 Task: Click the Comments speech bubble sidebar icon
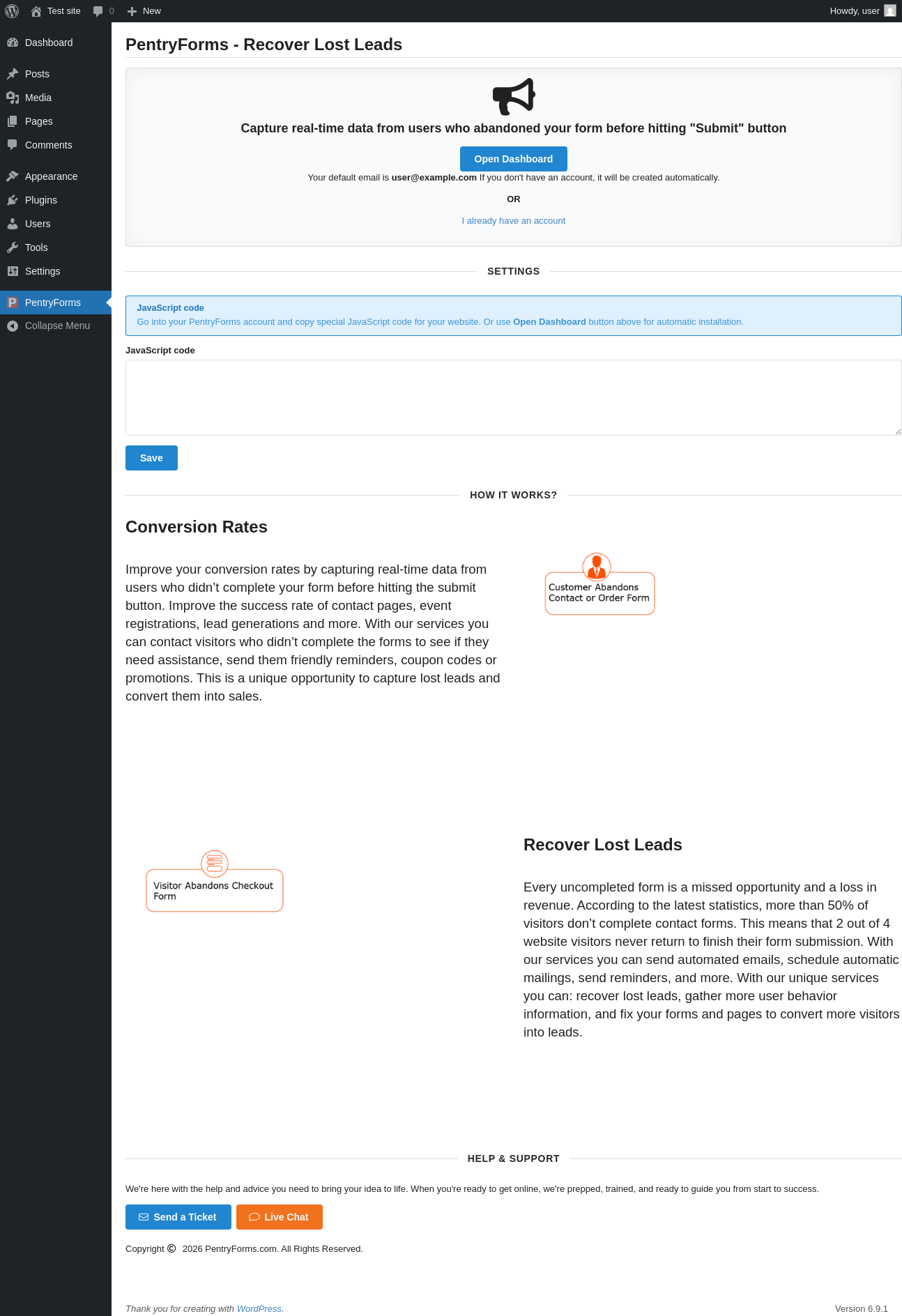click(x=13, y=145)
